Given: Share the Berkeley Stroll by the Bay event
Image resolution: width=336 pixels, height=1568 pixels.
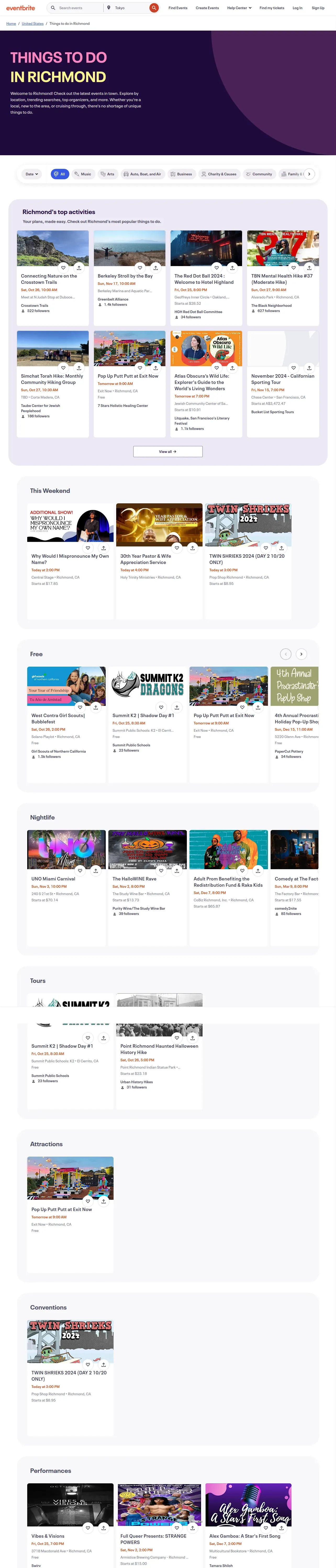Looking at the screenshot, I should point(155,267).
